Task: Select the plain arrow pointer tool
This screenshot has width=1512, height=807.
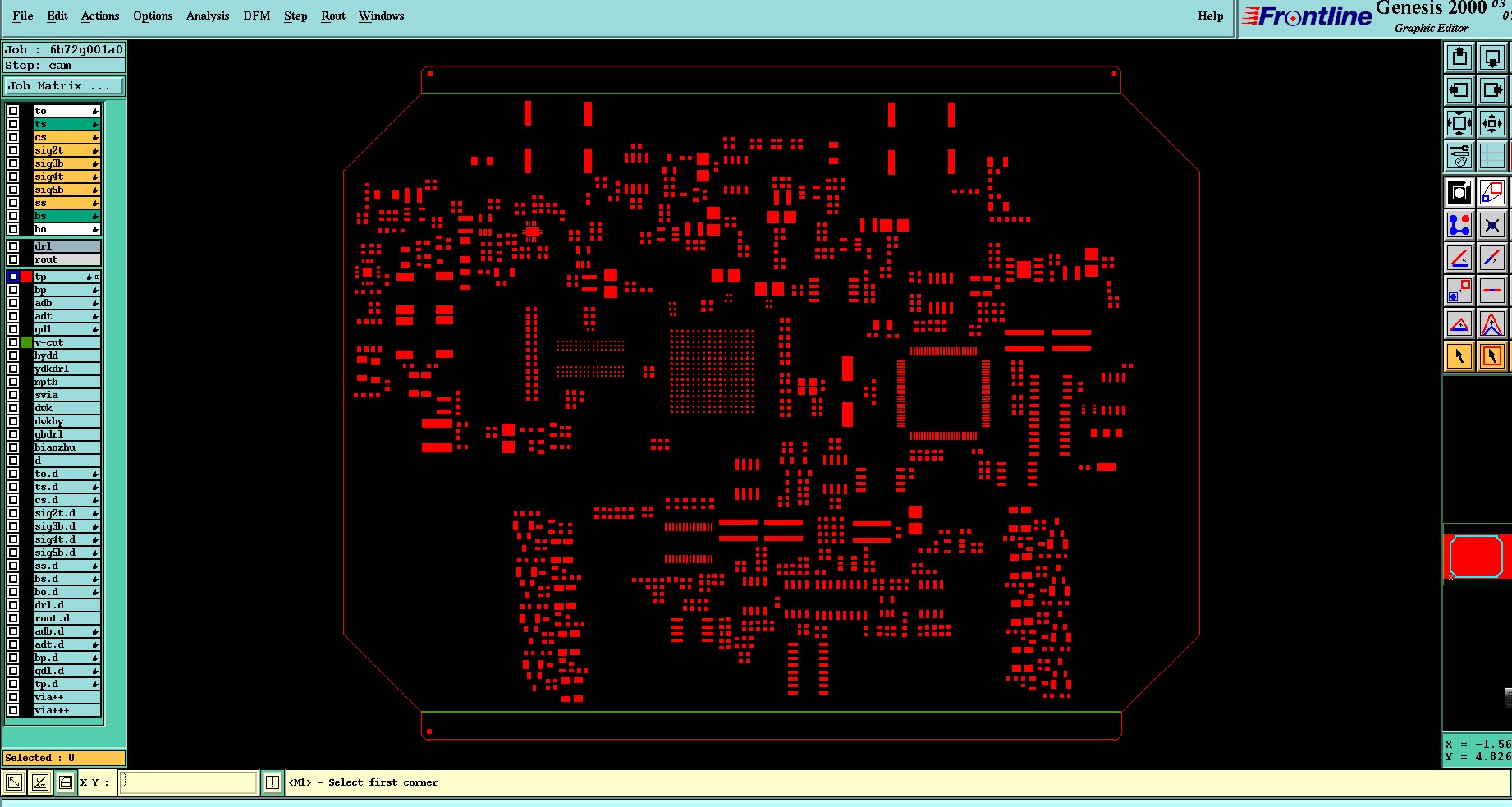Action: [1459, 356]
